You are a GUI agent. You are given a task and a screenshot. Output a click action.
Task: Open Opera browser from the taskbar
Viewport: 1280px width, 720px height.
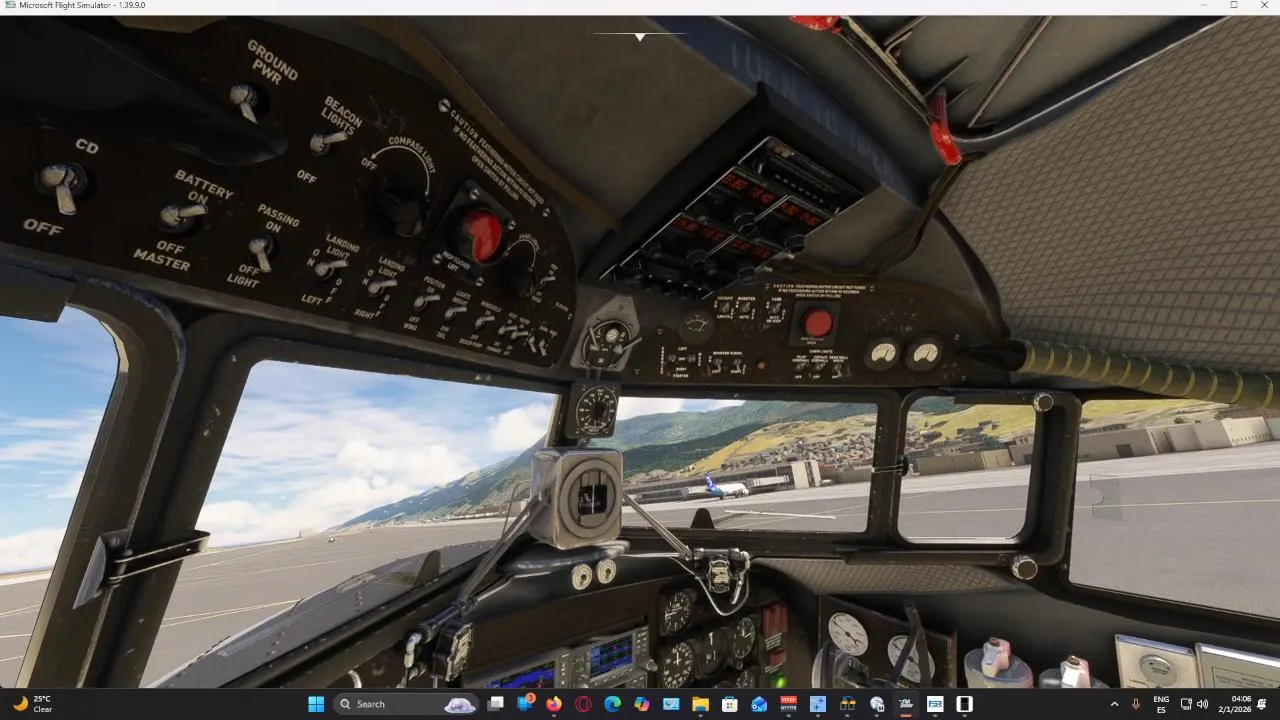(583, 704)
